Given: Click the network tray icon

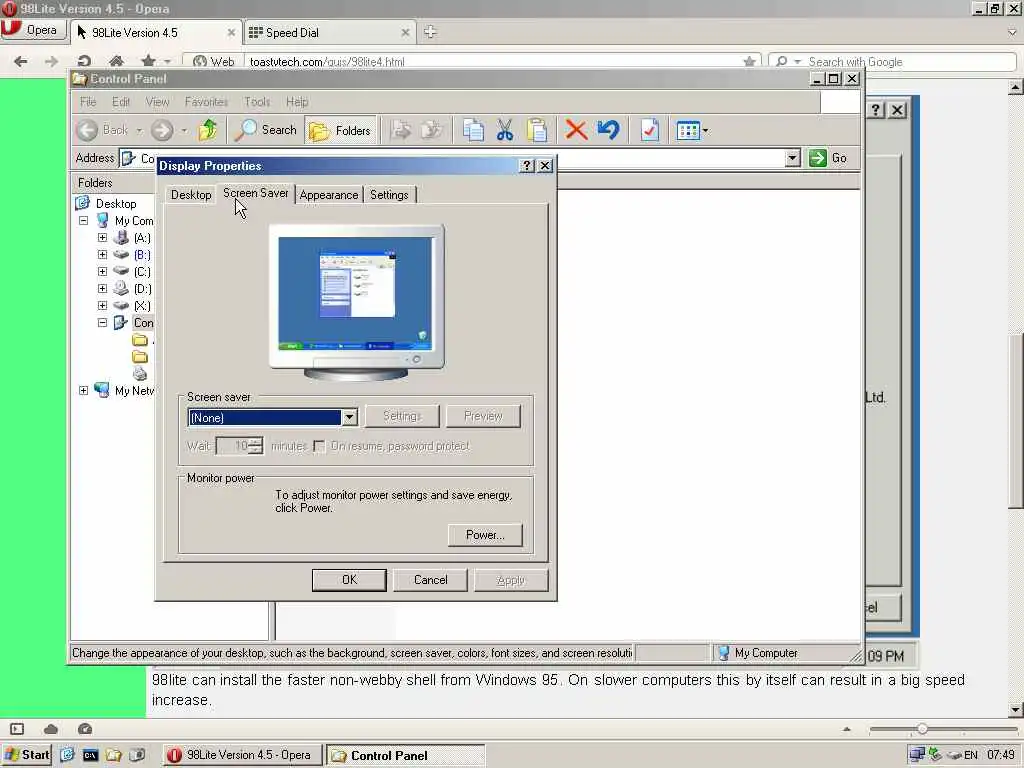Looking at the screenshot, I should coord(918,755).
